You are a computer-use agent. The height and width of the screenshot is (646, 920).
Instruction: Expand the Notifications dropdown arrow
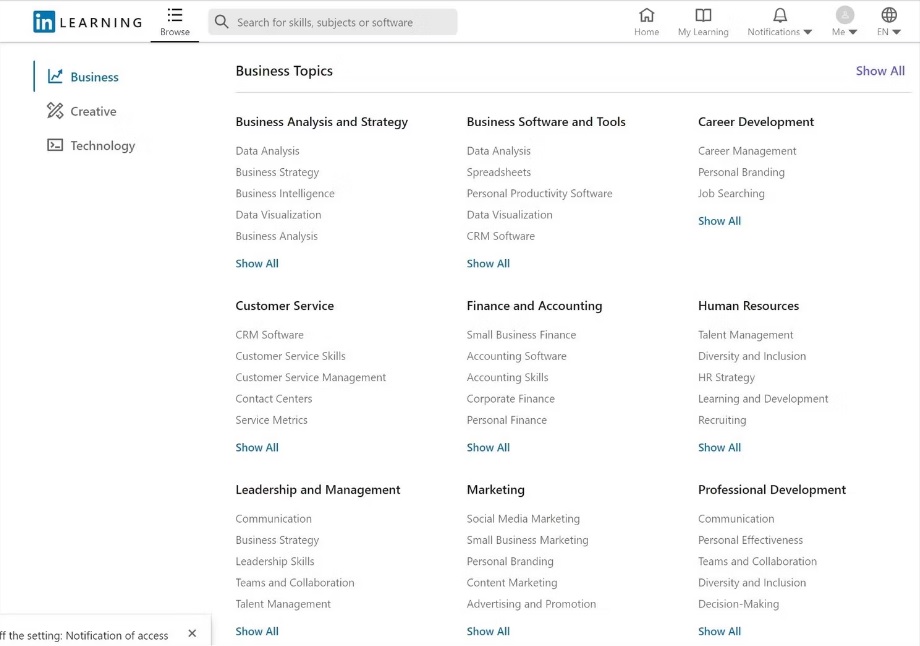(x=808, y=32)
